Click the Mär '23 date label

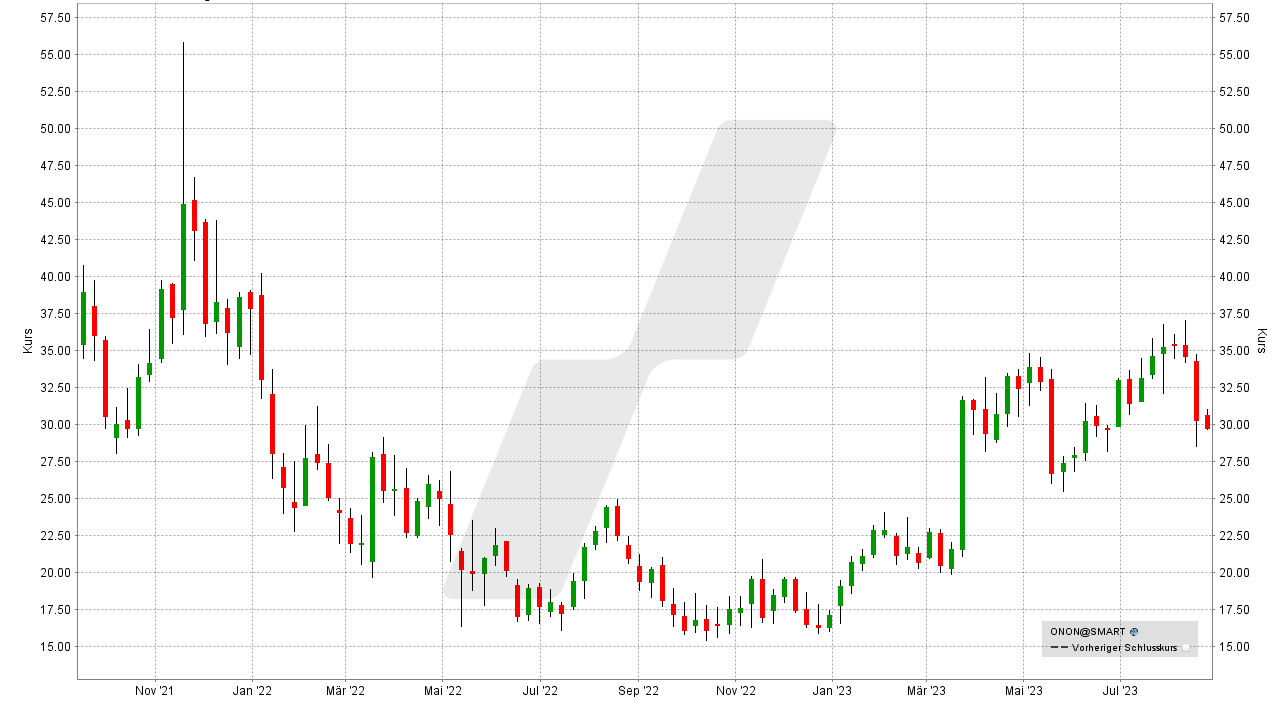point(927,691)
